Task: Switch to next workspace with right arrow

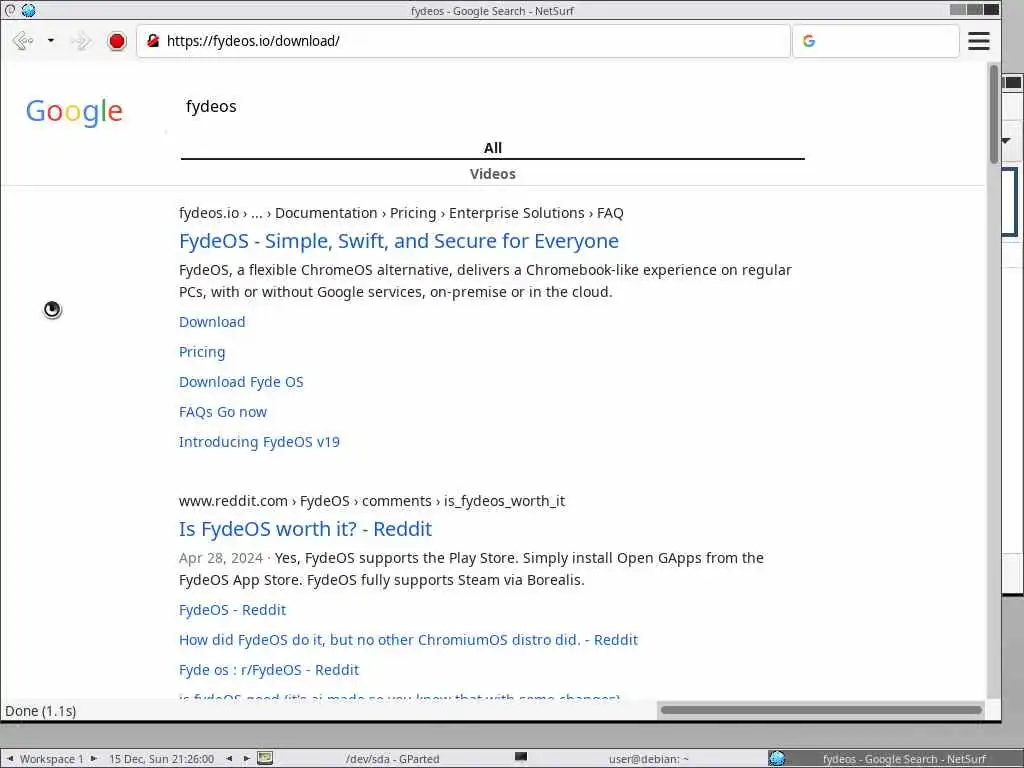Action: 94,758
